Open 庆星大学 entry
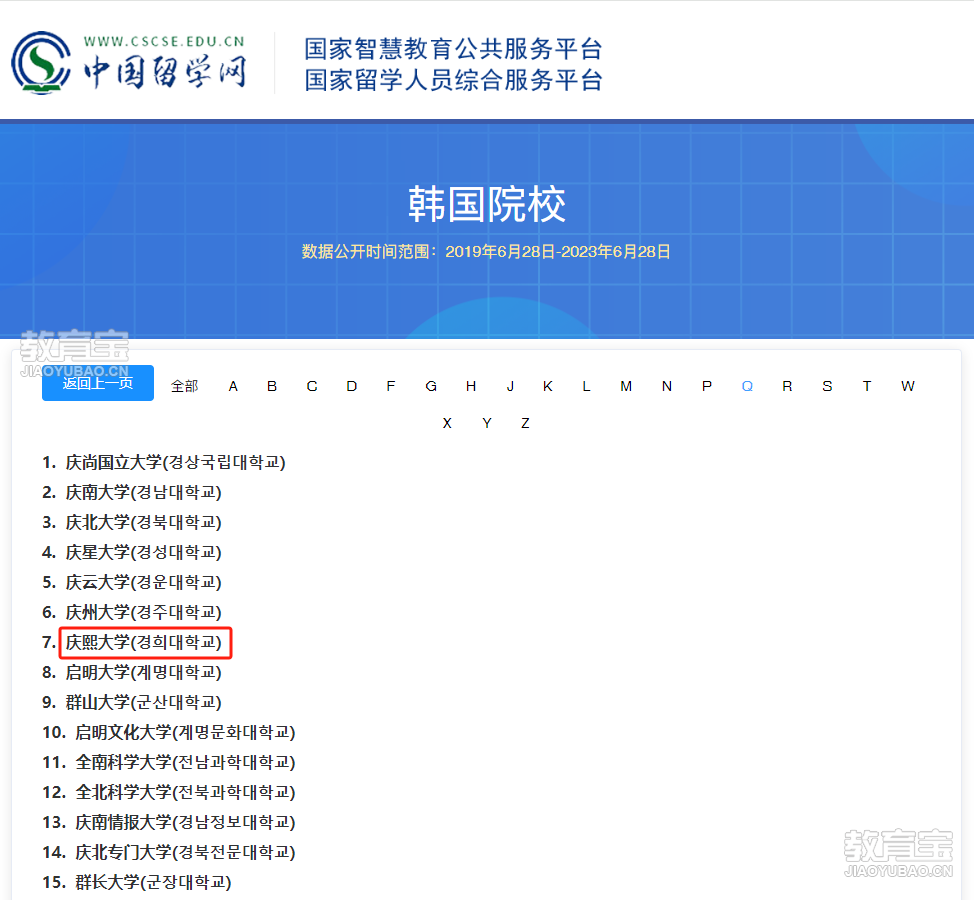This screenshot has width=974, height=900. [143, 552]
